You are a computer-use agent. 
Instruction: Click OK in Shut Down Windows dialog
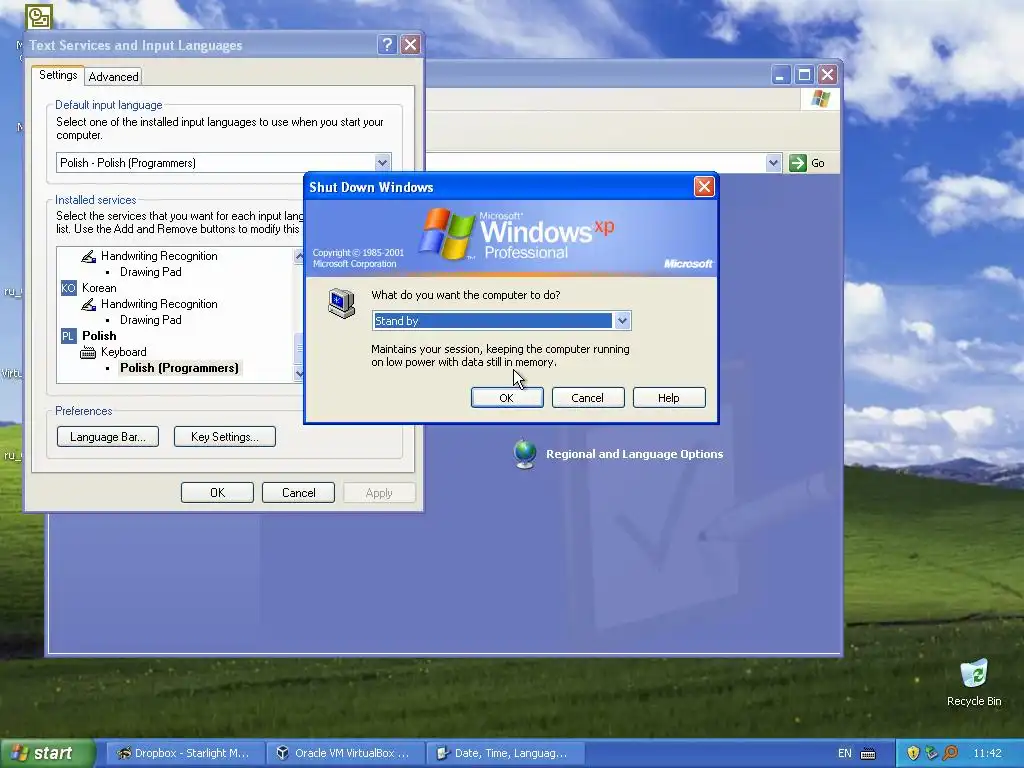point(507,398)
